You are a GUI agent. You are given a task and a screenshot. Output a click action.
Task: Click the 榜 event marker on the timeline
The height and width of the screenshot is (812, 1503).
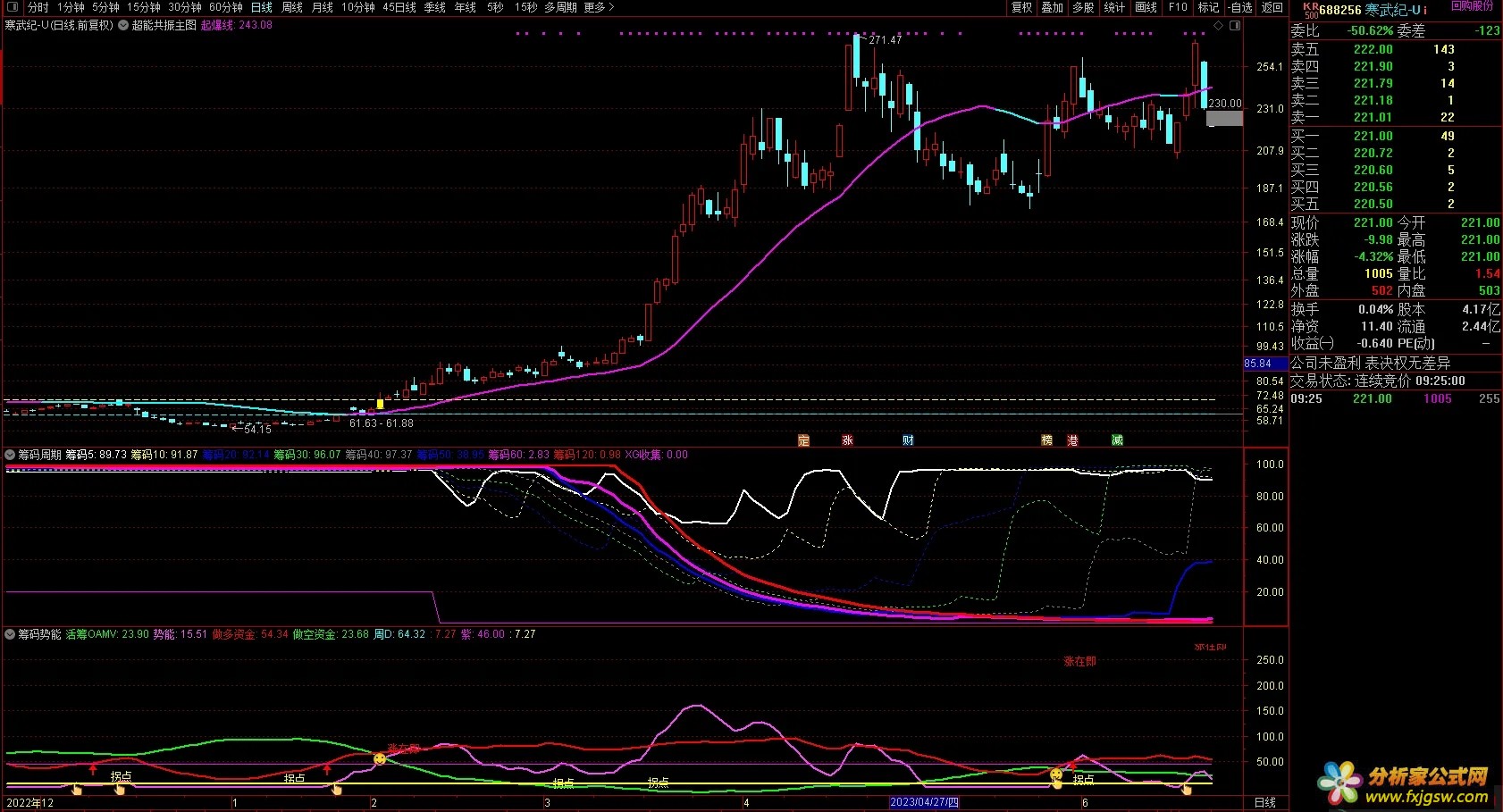1046,440
